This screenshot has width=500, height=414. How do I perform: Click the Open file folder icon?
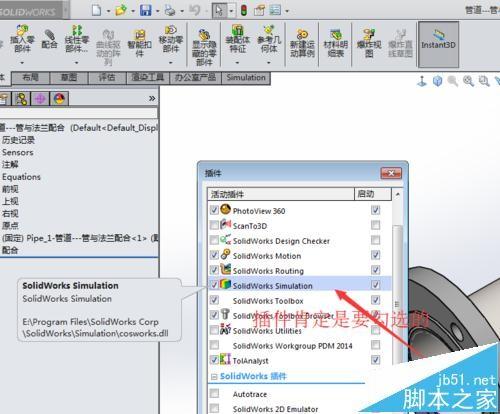[121, 10]
